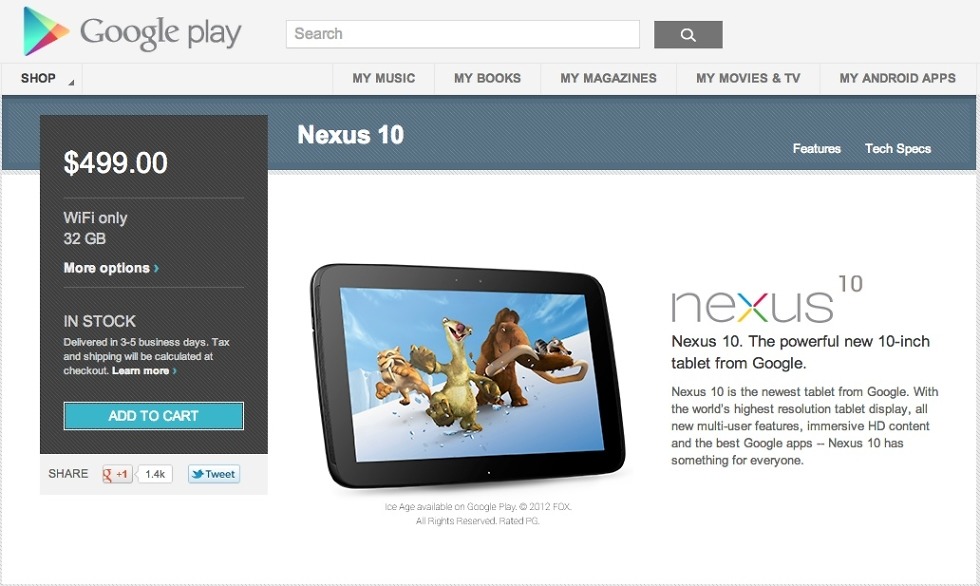The width and height of the screenshot is (980, 586).
Task: Open the Tech Specs link
Action: click(898, 149)
